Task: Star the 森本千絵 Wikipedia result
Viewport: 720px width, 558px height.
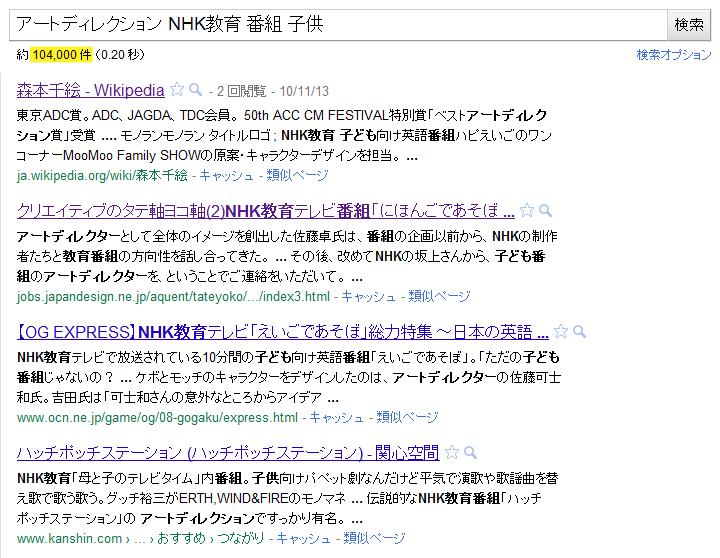Action: tap(177, 90)
